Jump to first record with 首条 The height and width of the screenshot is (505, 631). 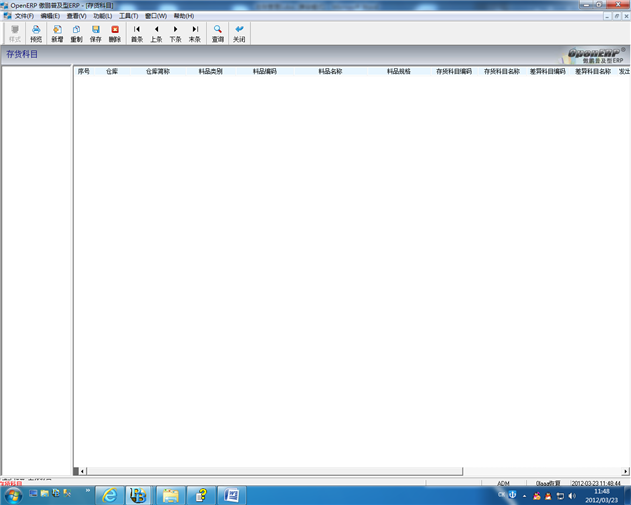(137, 33)
